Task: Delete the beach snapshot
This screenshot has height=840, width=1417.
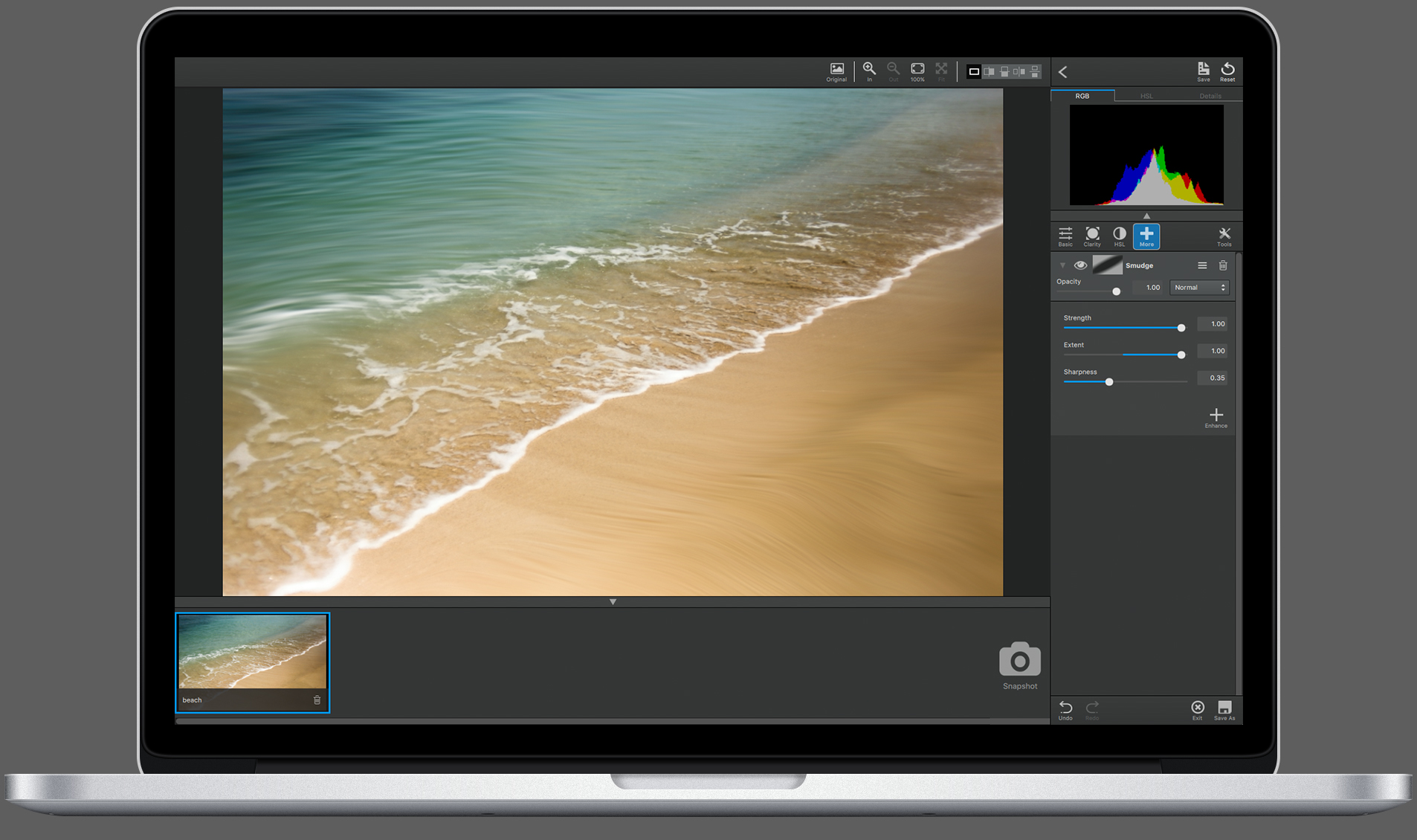Action: [317, 700]
